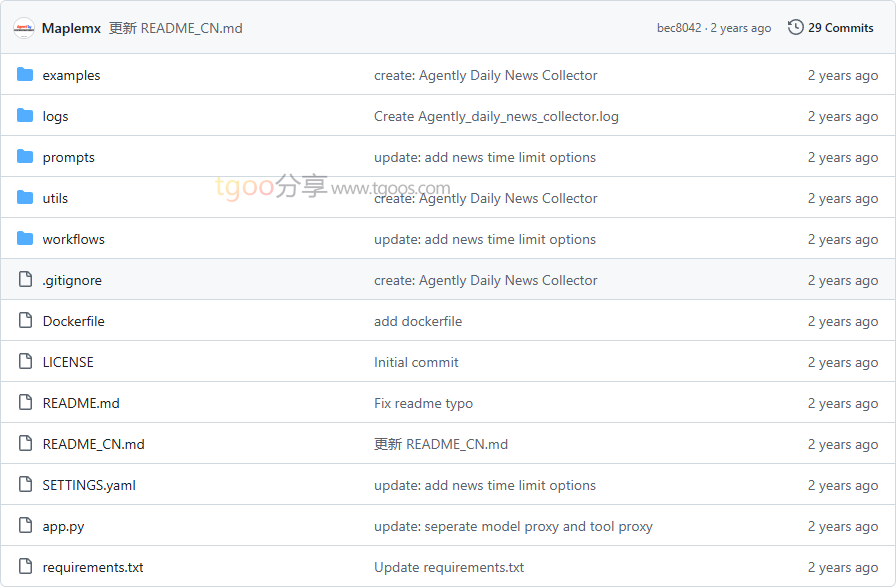Open the prompts folder
896x587 pixels.
(x=68, y=157)
